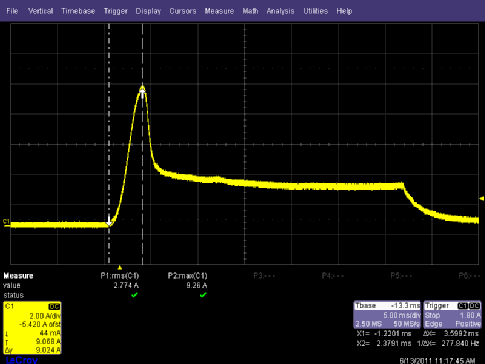Click the green status checkmark under P1

(x=134, y=295)
